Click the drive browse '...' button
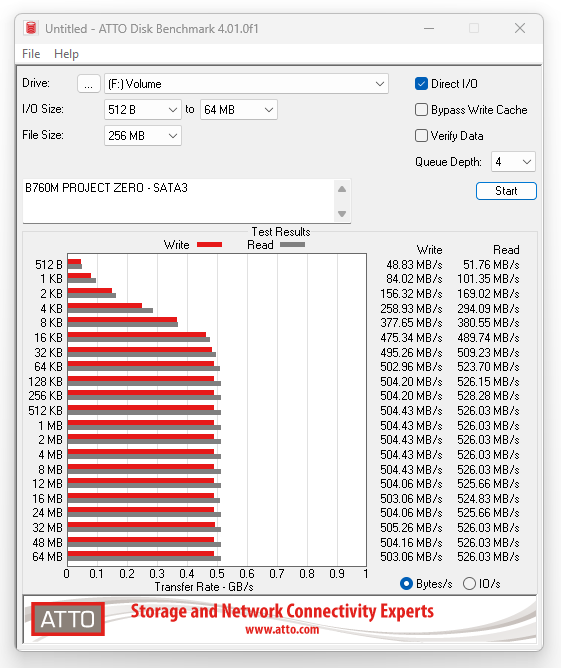 coord(89,84)
